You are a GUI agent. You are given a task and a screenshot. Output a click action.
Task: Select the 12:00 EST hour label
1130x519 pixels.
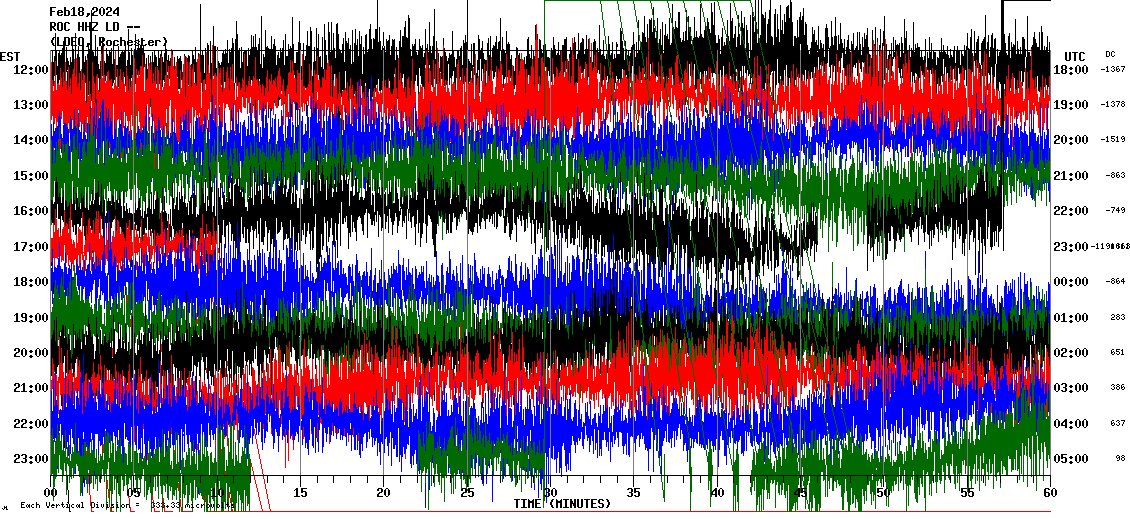pos(32,70)
